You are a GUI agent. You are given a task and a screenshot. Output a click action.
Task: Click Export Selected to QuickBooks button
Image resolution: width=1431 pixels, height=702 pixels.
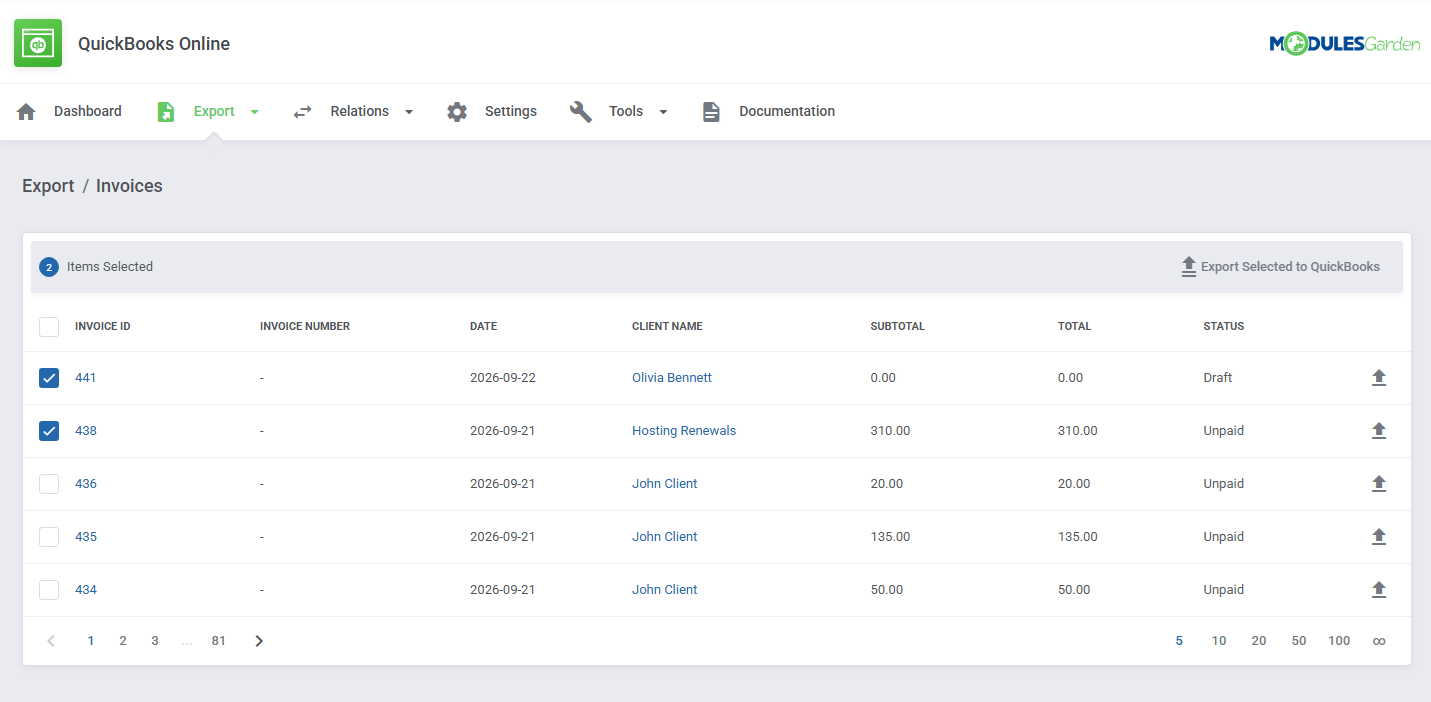tap(1280, 267)
